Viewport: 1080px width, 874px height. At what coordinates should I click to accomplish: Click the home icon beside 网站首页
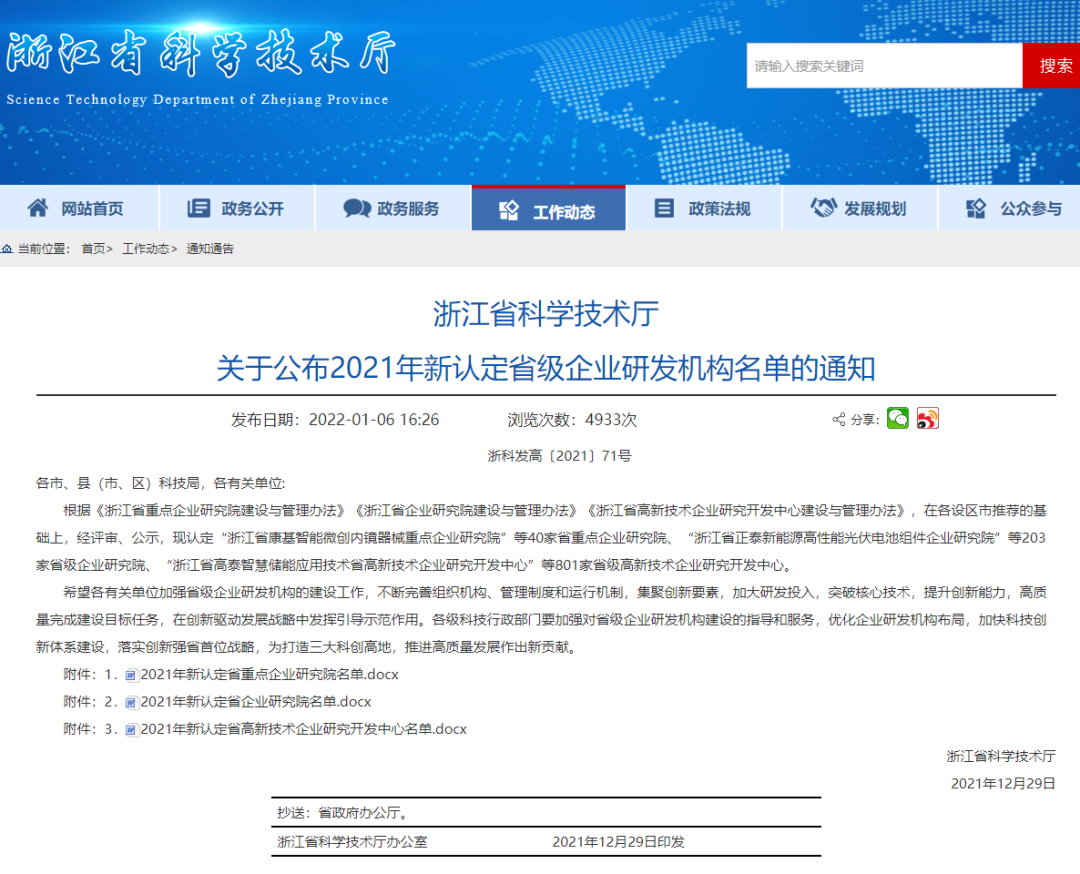pos(38,207)
